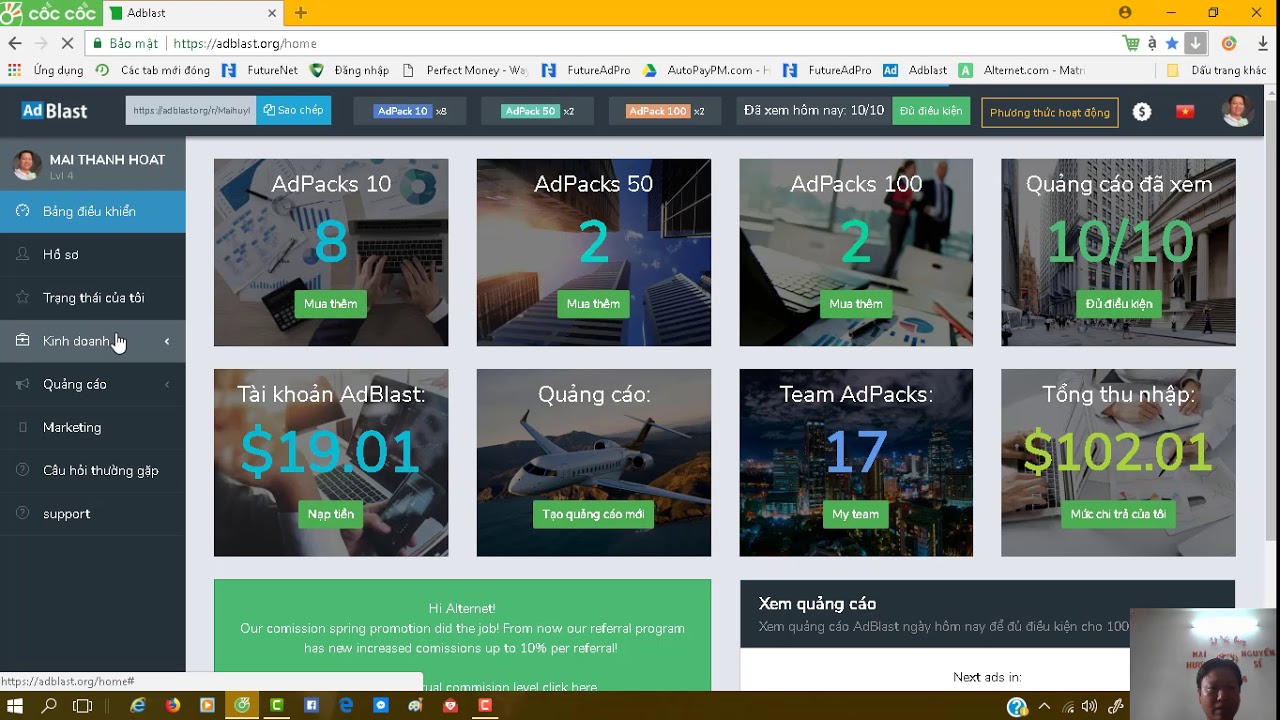This screenshot has width=1280, height=720.
Task: Click the taskbar search magnifier
Action: 49,706
